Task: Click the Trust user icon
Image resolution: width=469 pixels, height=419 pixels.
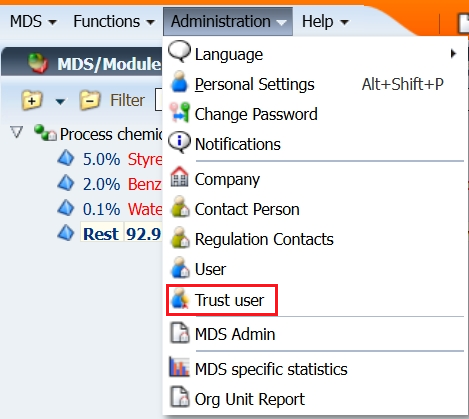Action: coord(180,298)
